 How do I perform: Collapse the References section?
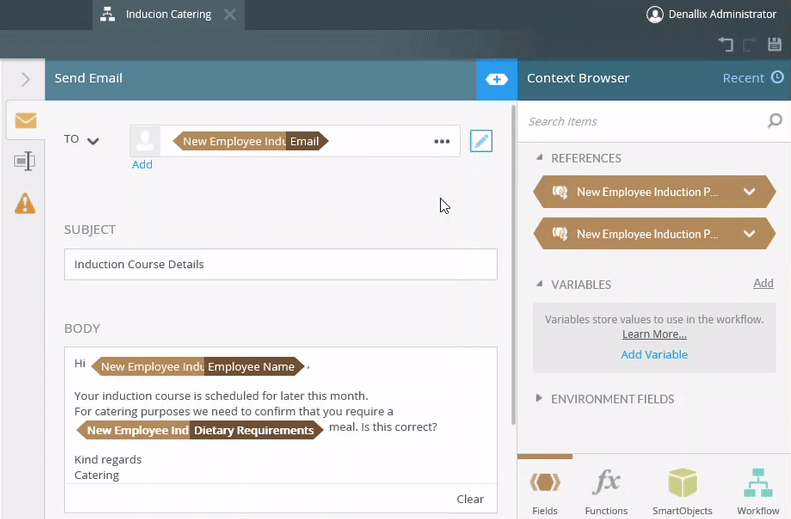[x=540, y=158]
